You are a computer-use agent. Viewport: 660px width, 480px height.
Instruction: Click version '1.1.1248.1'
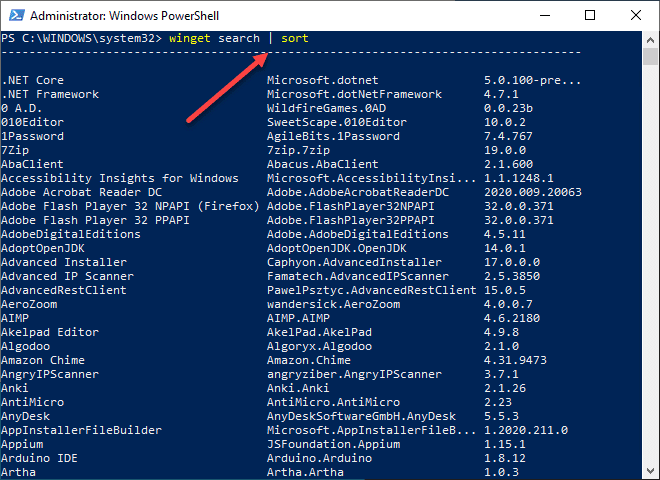(519, 178)
